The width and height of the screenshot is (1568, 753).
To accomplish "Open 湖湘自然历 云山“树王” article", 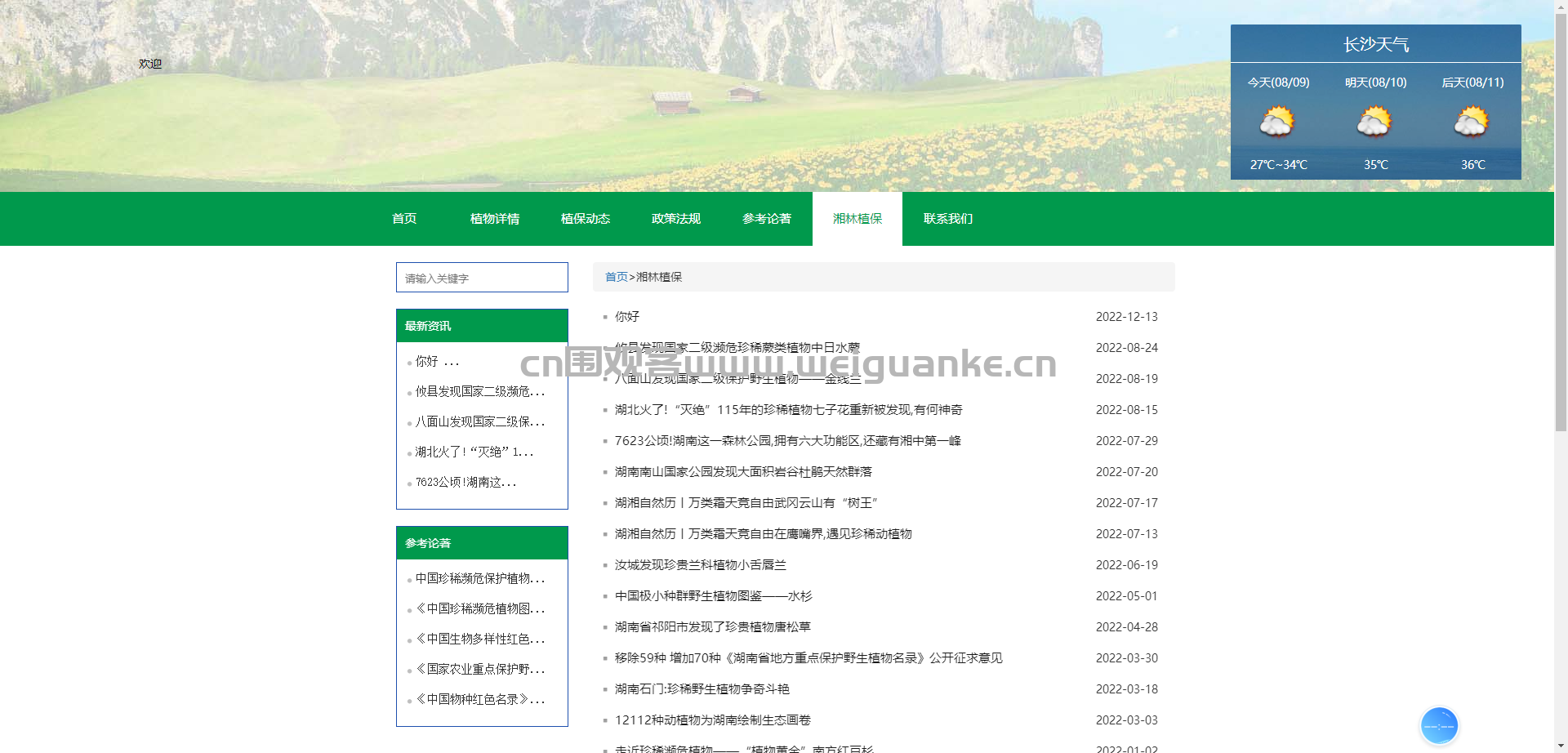I will pos(746,503).
